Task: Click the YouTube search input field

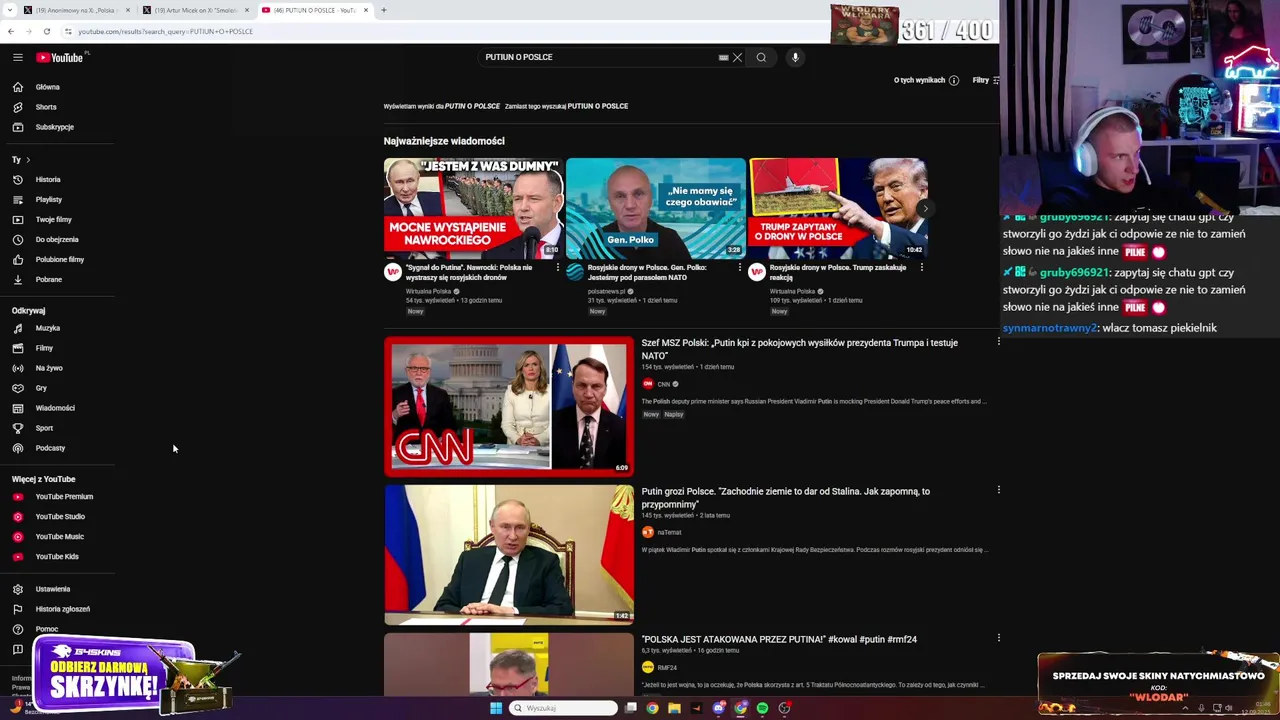Action: tap(600, 57)
